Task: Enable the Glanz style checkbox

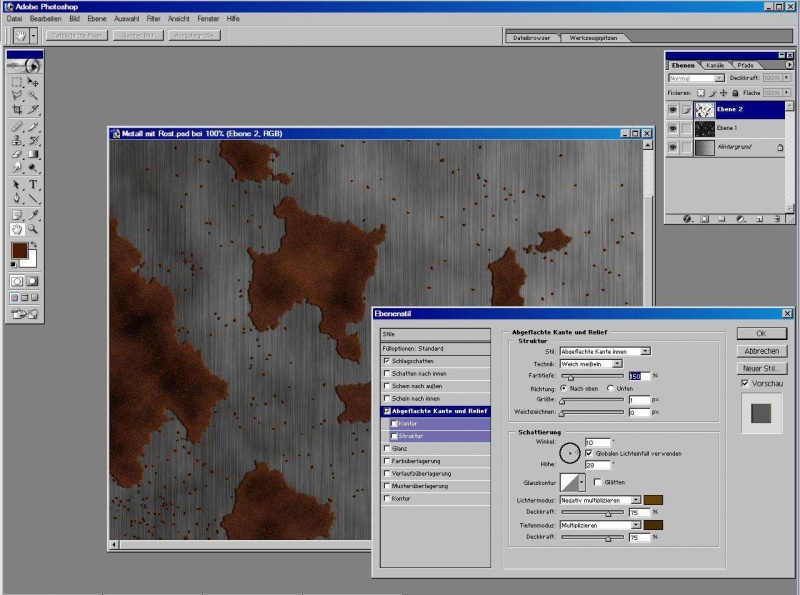Action: (x=387, y=449)
